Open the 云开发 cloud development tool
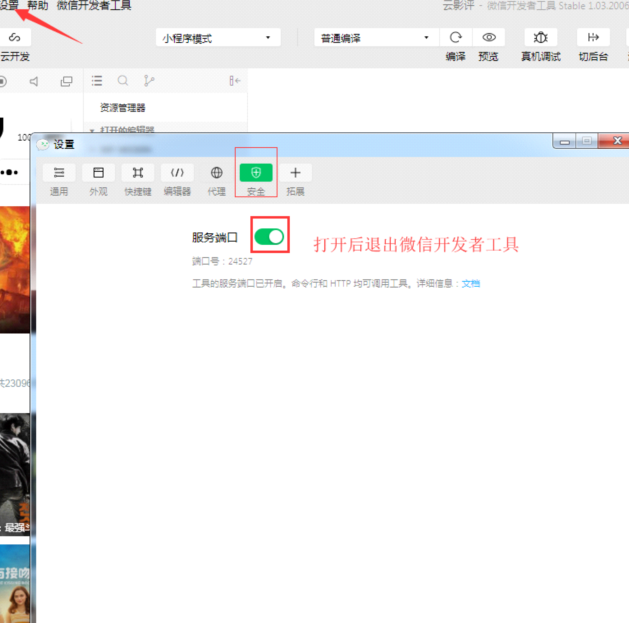629x623 pixels. (x=14, y=38)
